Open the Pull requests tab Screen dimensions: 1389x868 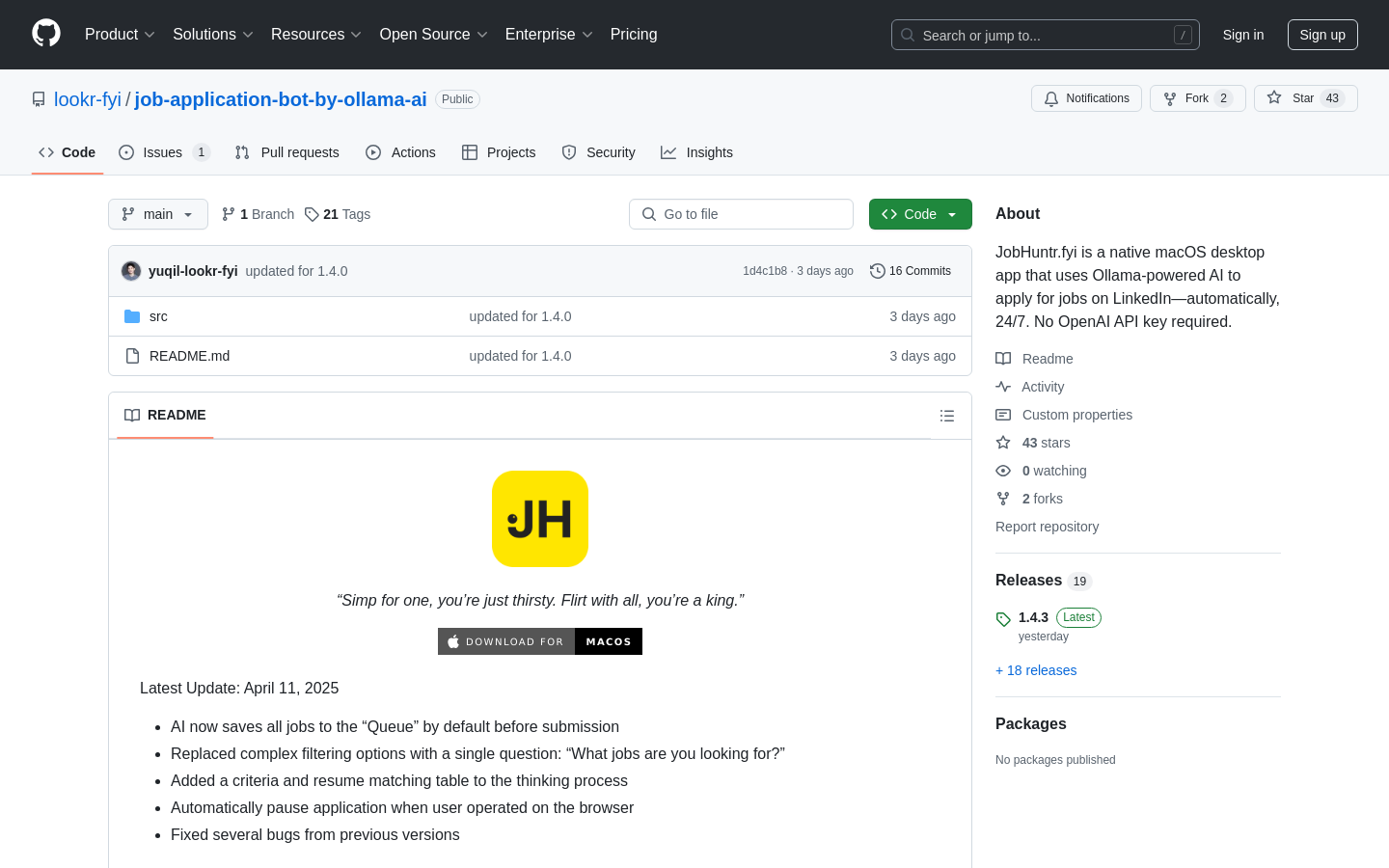(287, 152)
